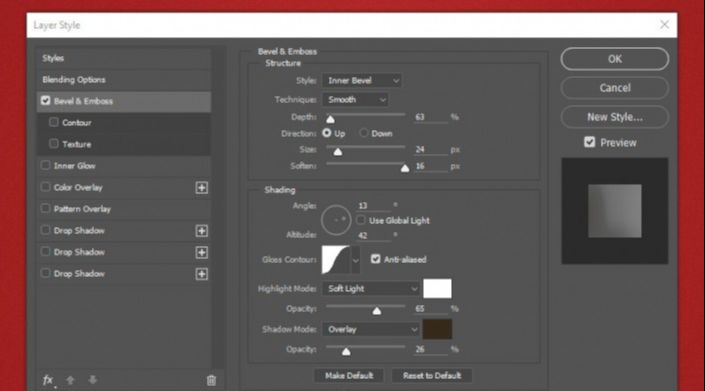Open the fx add-style menu icon
This screenshot has width=705, height=391.
click(x=49, y=380)
